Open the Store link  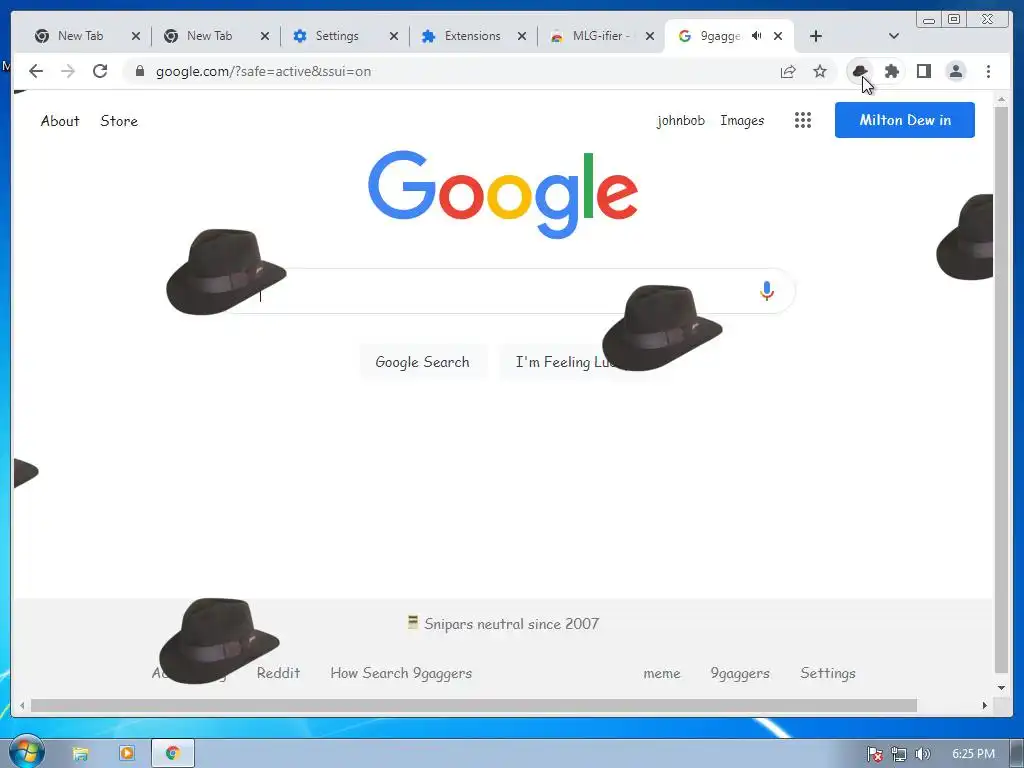click(119, 121)
